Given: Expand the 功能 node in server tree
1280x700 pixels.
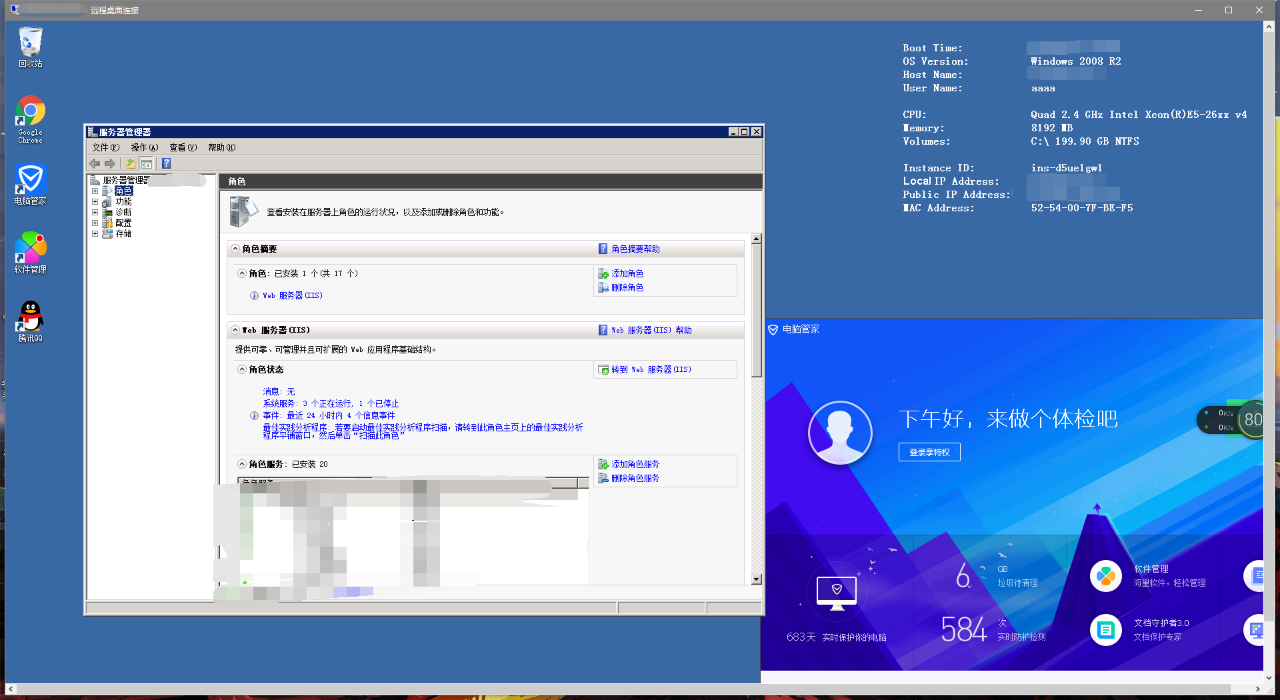Looking at the screenshot, I should (x=95, y=201).
